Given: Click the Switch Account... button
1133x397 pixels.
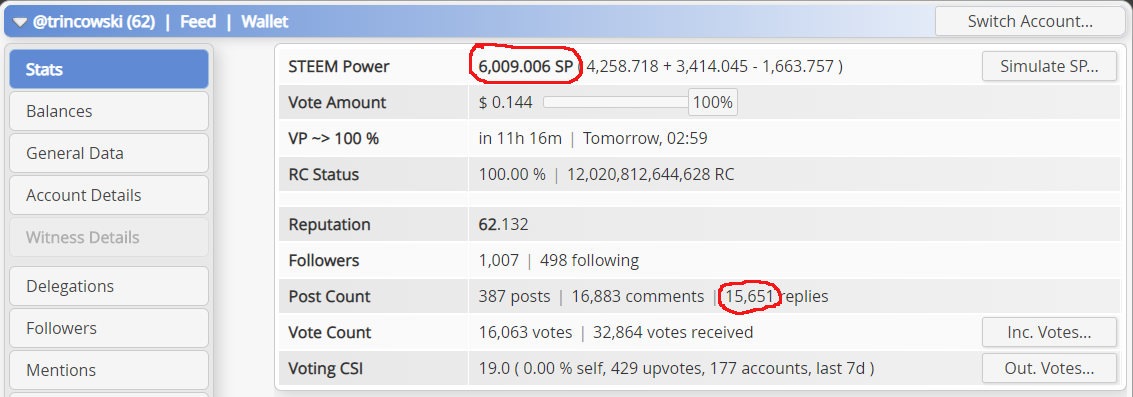Looking at the screenshot, I should pos(1030,21).
